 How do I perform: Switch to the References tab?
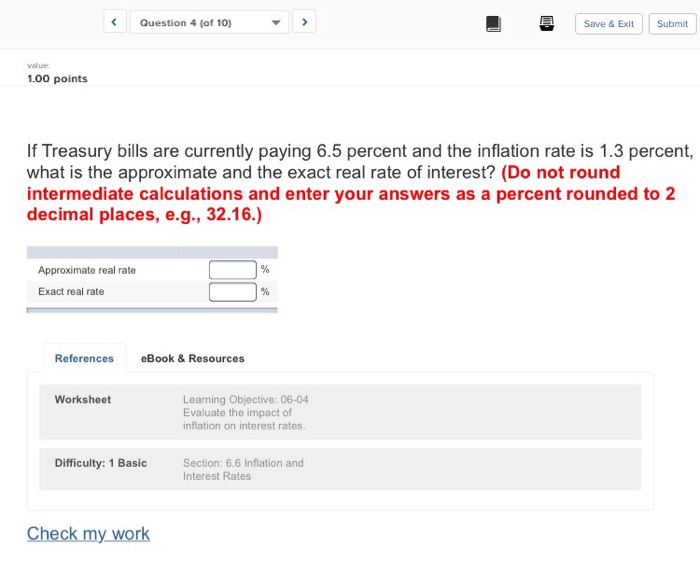click(84, 358)
